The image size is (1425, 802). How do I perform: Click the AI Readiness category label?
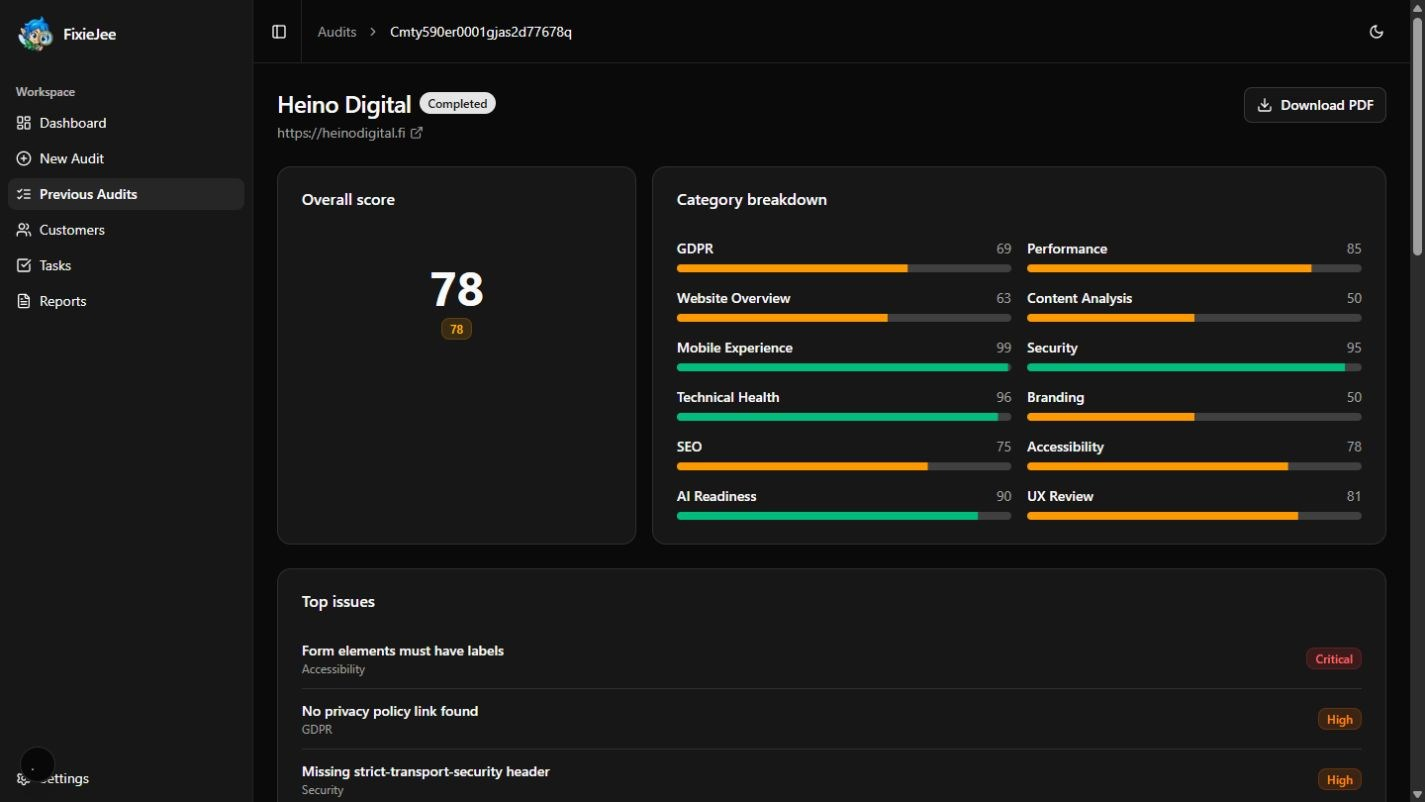[717, 496]
